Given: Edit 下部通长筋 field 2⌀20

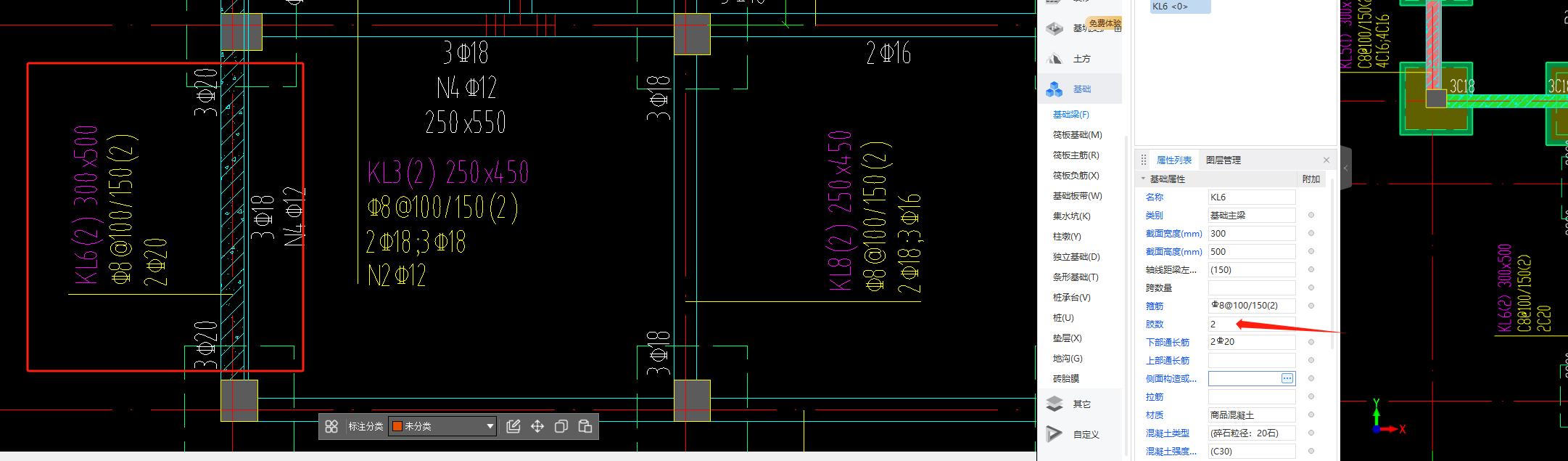Looking at the screenshot, I should tap(1252, 343).
